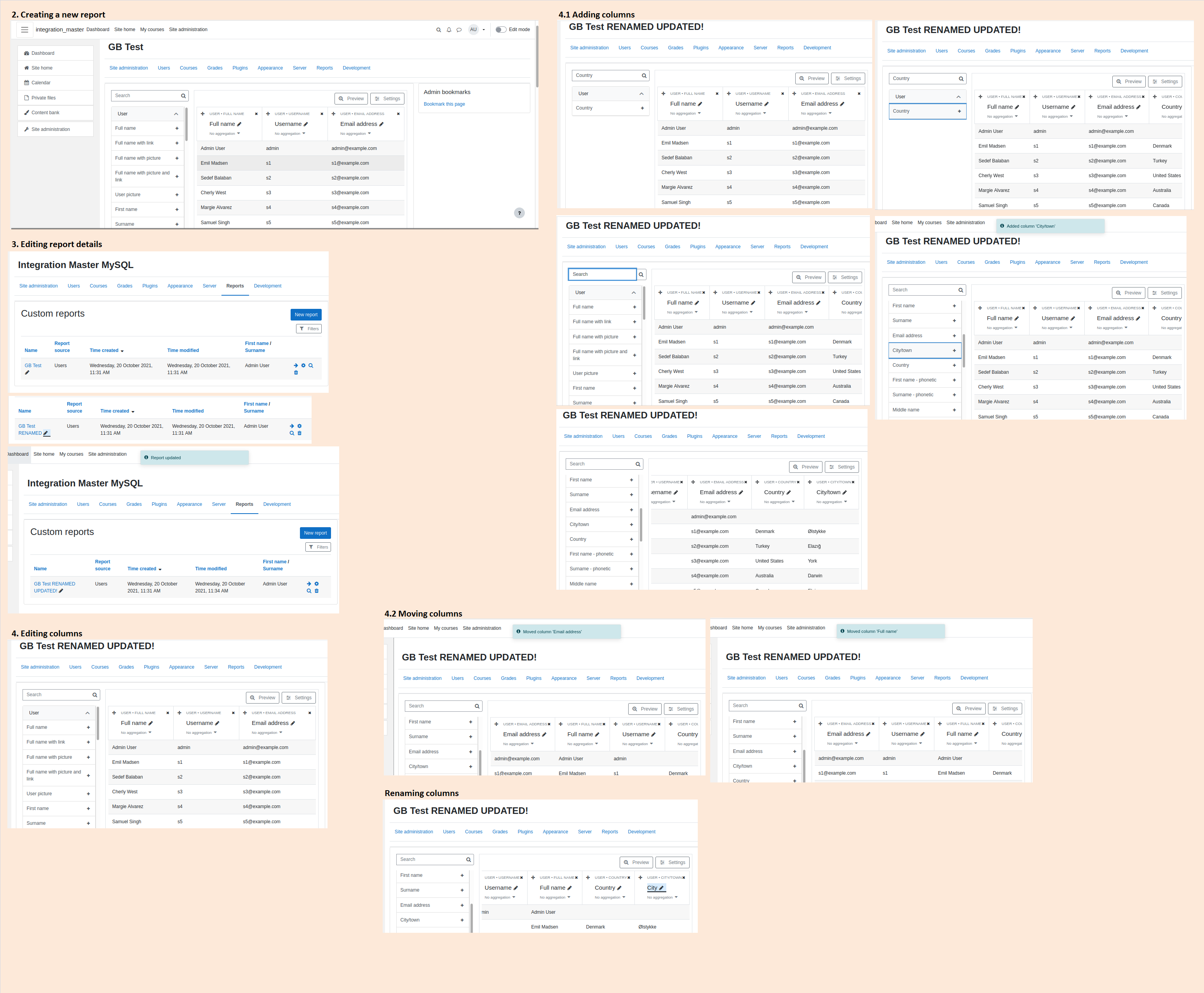Open Reports tab on the GB Test page
Image resolution: width=1204 pixels, height=993 pixels.
[x=325, y=68]
